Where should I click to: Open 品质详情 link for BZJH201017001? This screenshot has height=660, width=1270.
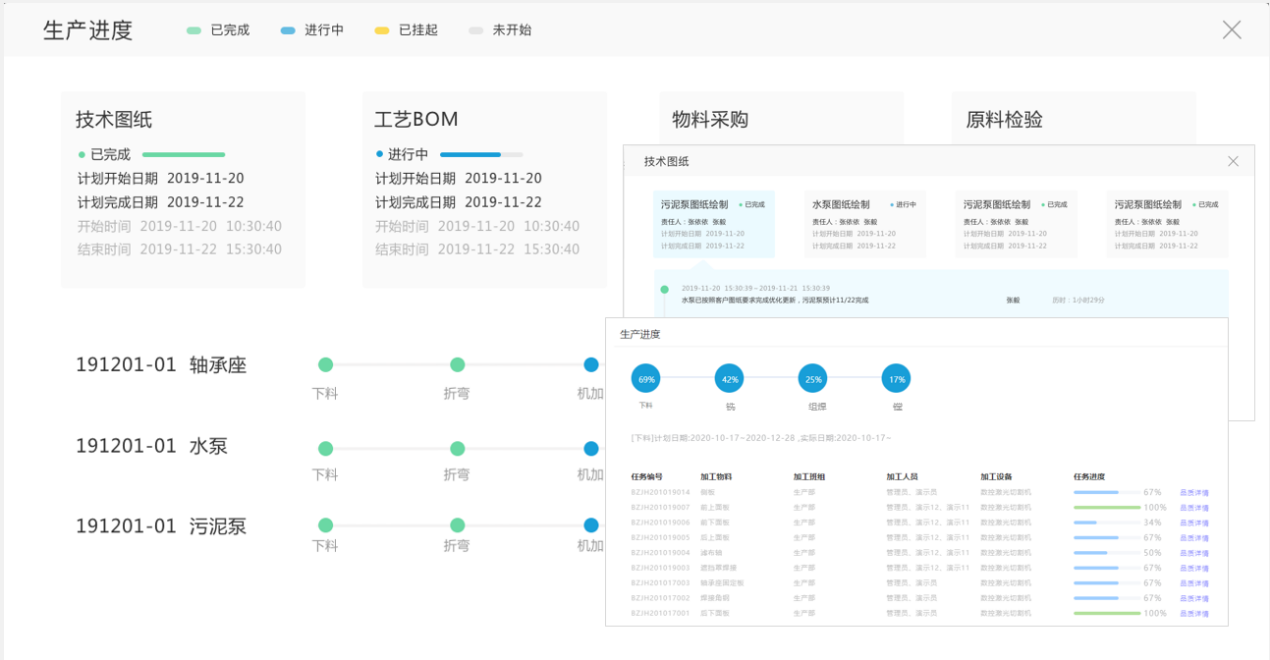[x=1194, y=613]
